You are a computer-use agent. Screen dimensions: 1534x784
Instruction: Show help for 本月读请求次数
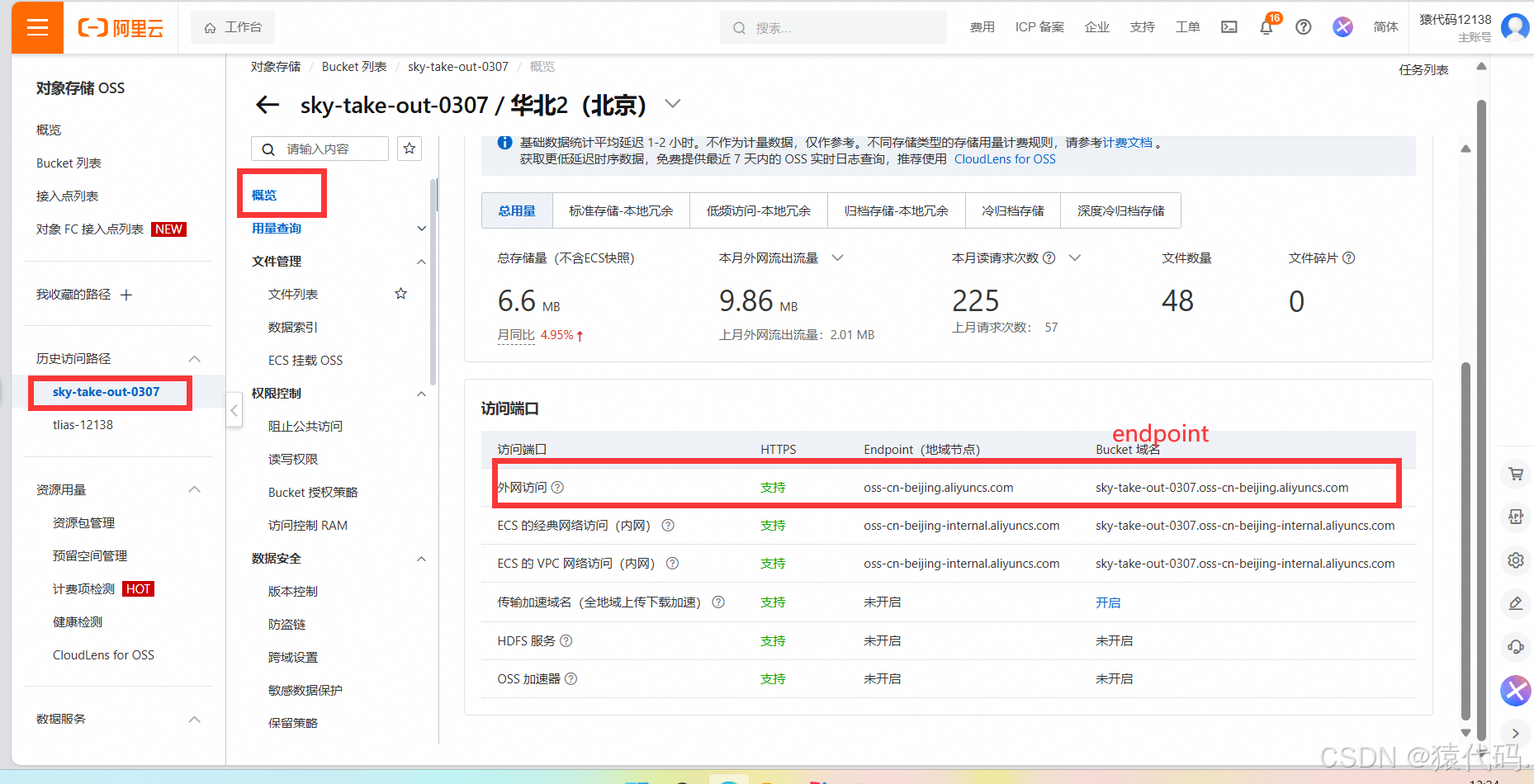(x=1049, y=258)
